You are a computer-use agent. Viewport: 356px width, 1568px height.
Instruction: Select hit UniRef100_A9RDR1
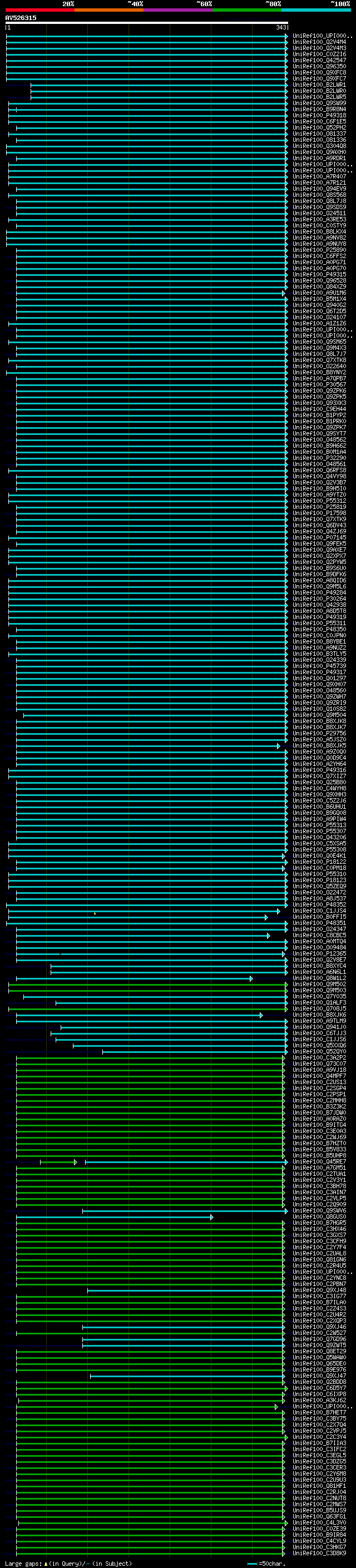point(319,159)
